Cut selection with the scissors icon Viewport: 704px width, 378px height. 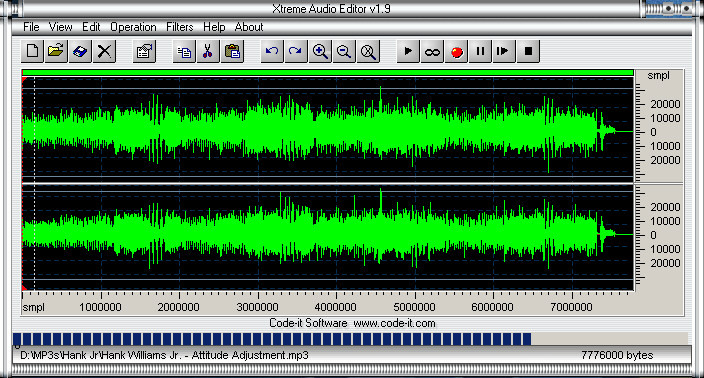208,51
